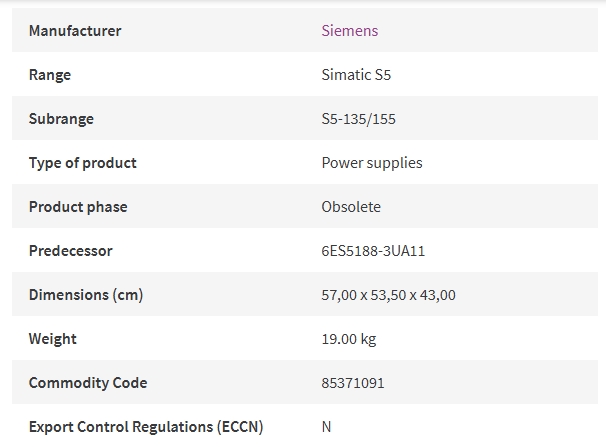Click the Dimensions (cm) label
Image resolution: width=606 pixels, height=447 pixels.
[86, 295]
